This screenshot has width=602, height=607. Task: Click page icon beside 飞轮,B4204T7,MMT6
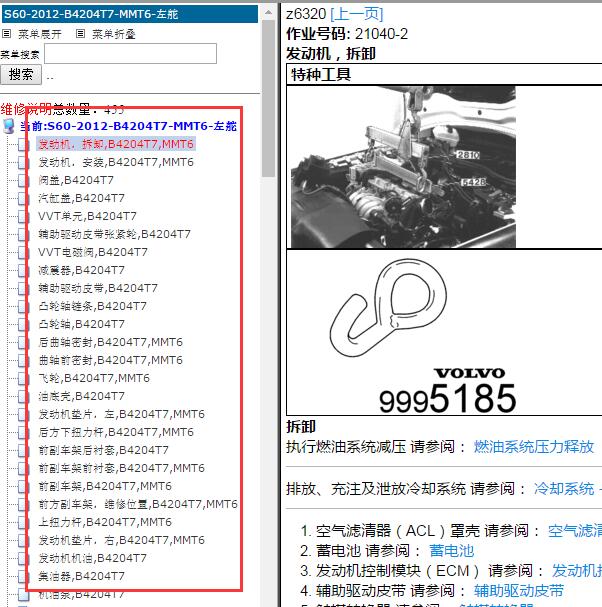pyautogui.click(x=23, y=378)
